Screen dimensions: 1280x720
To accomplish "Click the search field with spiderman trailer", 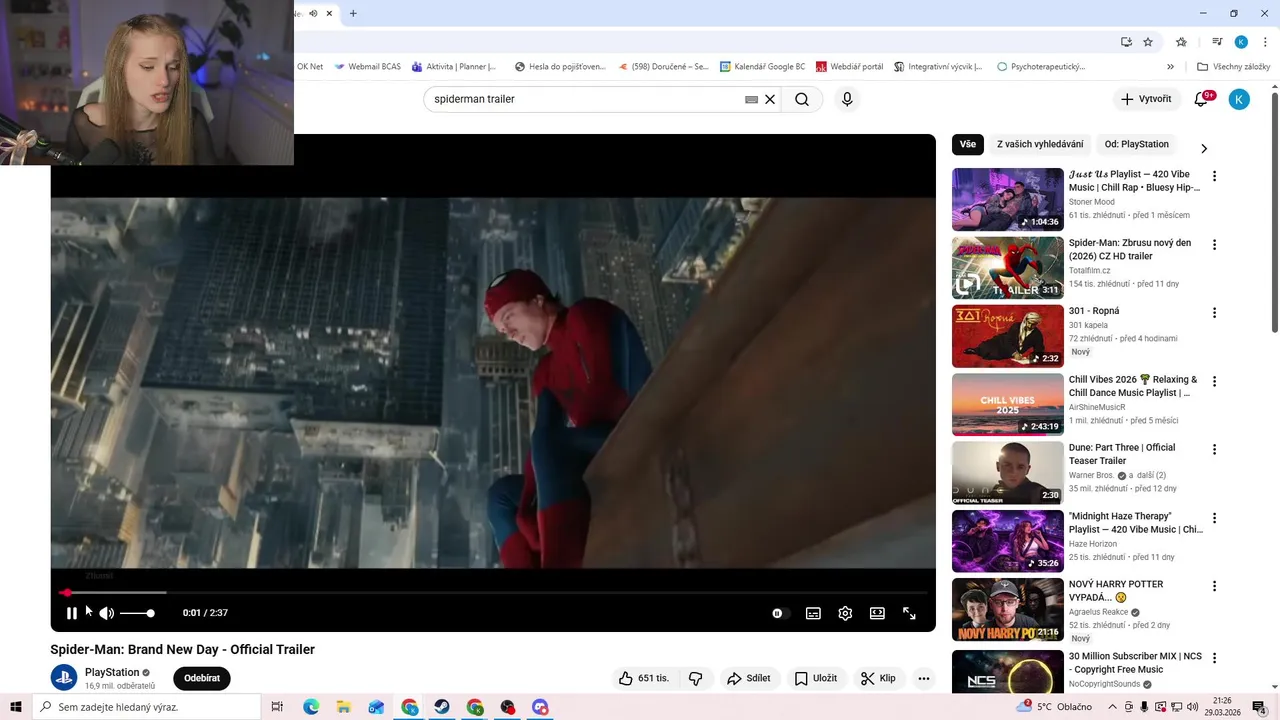I will (585, 99).
